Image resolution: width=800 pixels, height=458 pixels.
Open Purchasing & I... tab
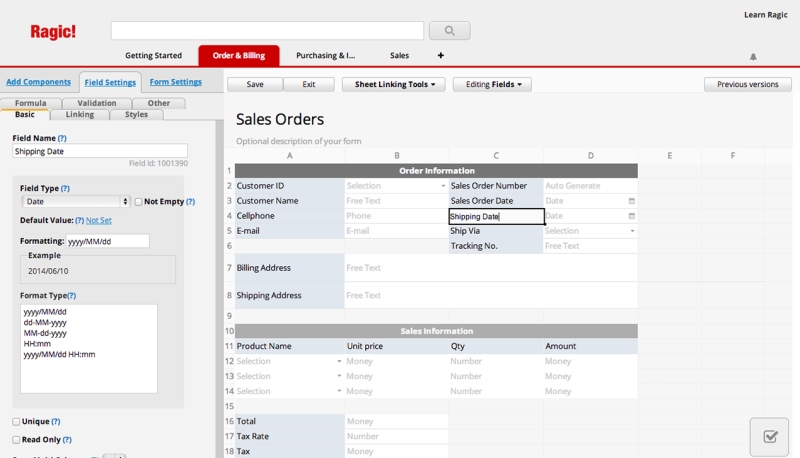(326, 56)
